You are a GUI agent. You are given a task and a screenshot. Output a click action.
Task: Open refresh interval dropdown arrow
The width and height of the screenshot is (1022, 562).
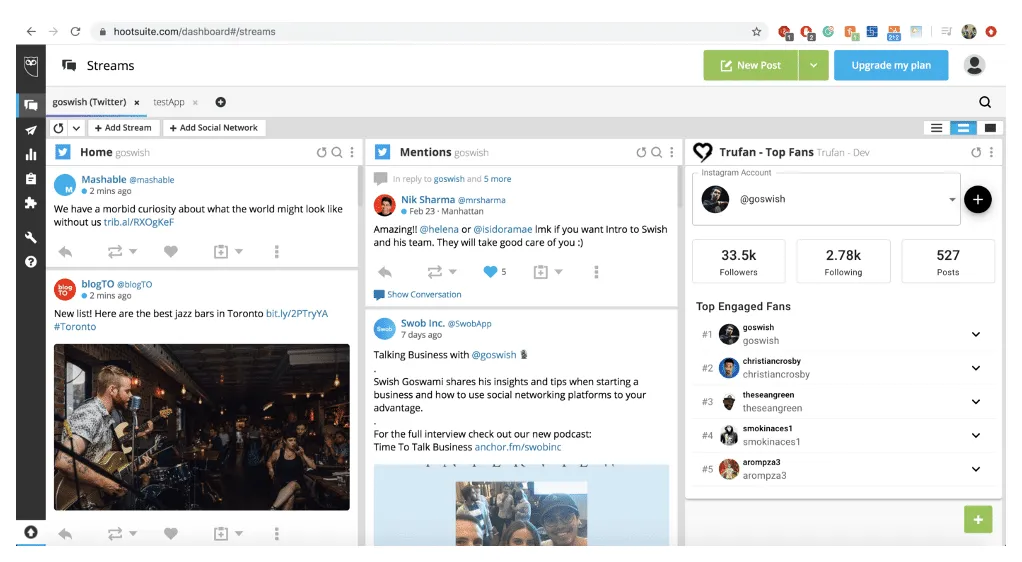pyautogui.click(x=76, y=128)
